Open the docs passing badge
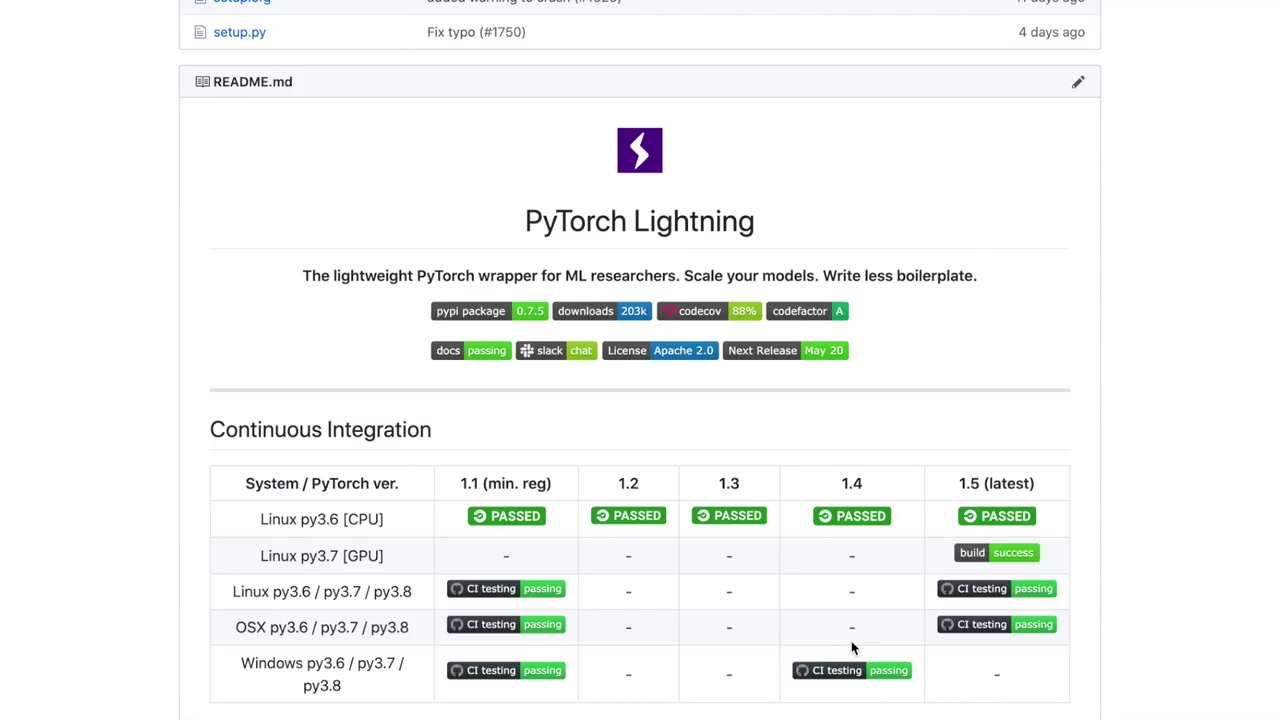The height and width of the screenshot is (720, 1280). (x=471, y=350)
